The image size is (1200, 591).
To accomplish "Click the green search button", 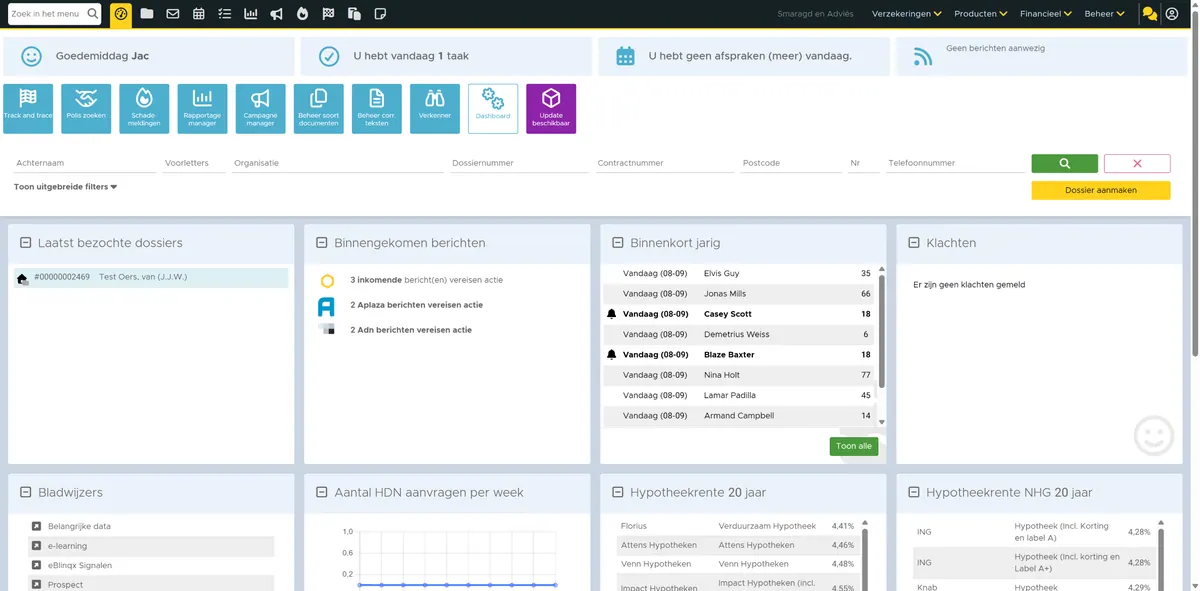I will tap(1065, 164).
